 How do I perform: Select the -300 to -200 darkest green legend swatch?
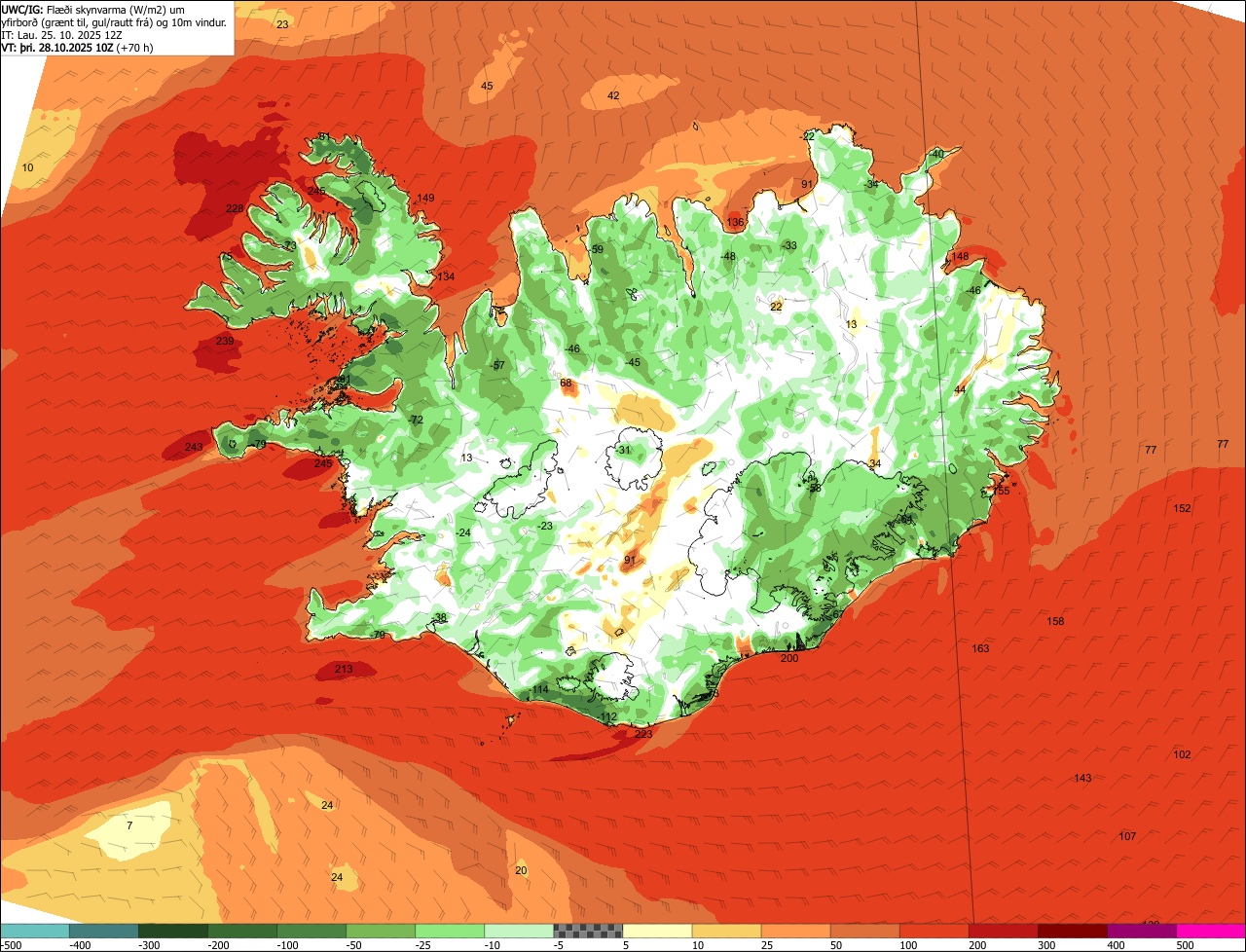(173, 931)
